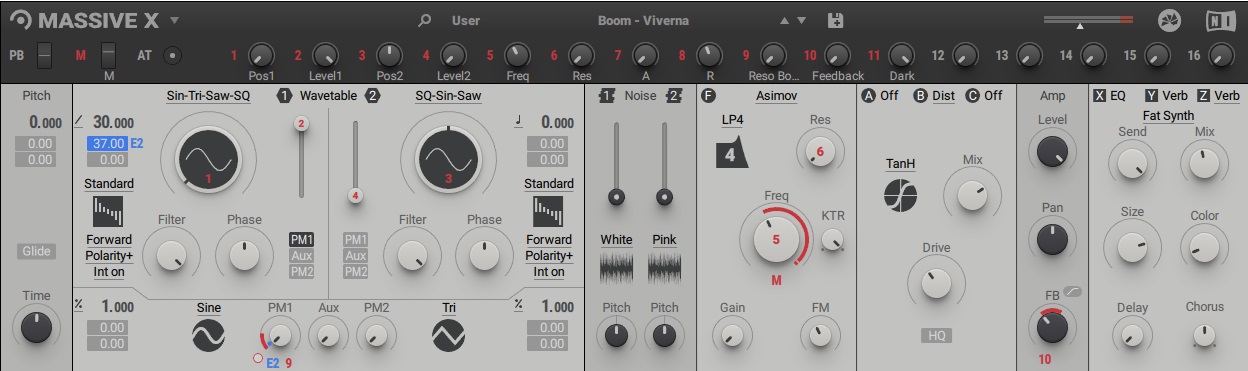Click the left Standard mode waveform icon

[x=107, y=212]
